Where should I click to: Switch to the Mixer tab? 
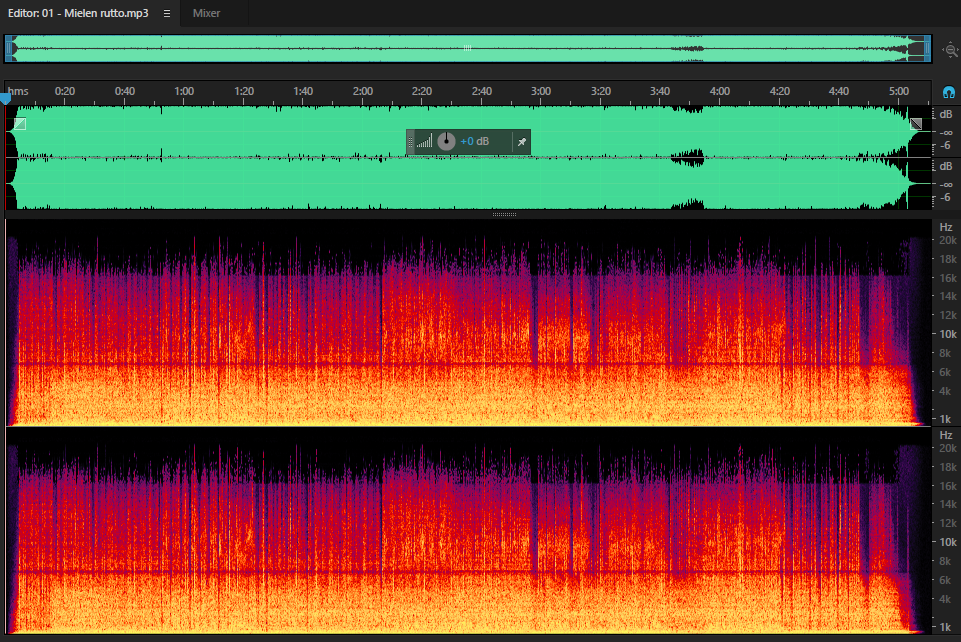click(206, 13)
